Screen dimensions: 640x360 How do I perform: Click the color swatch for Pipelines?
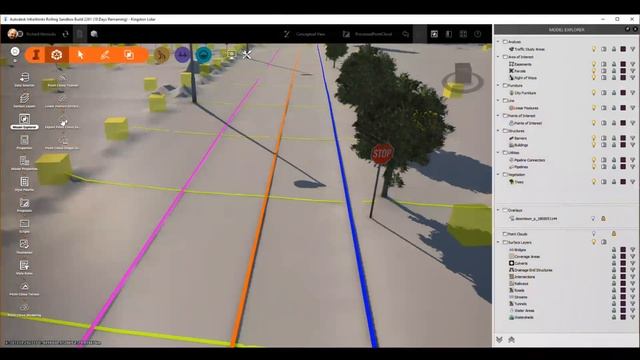click(623, 167)
